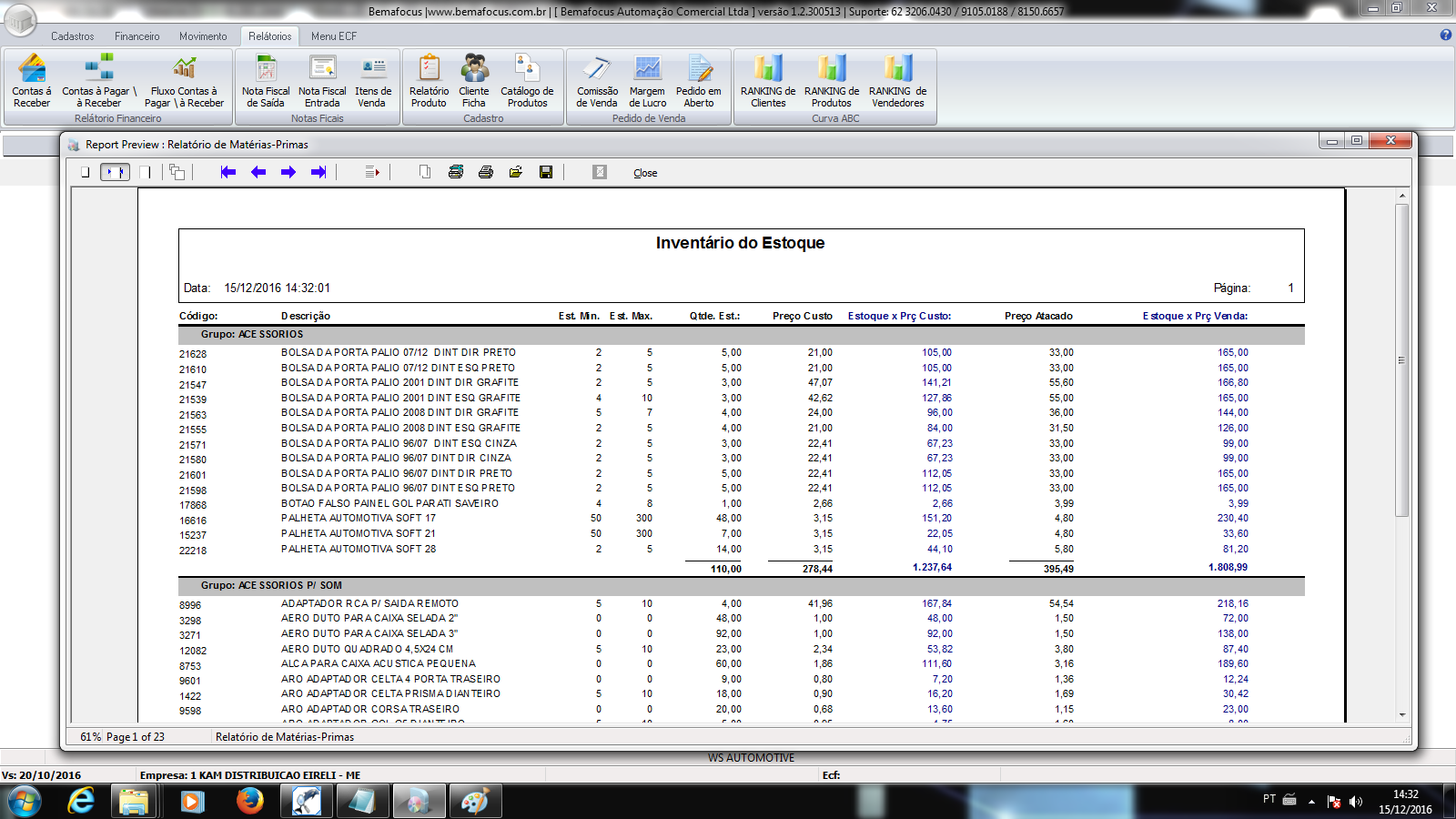Open printer setup icon
Screen dimensions: 1456x819
tap(456, 172)
